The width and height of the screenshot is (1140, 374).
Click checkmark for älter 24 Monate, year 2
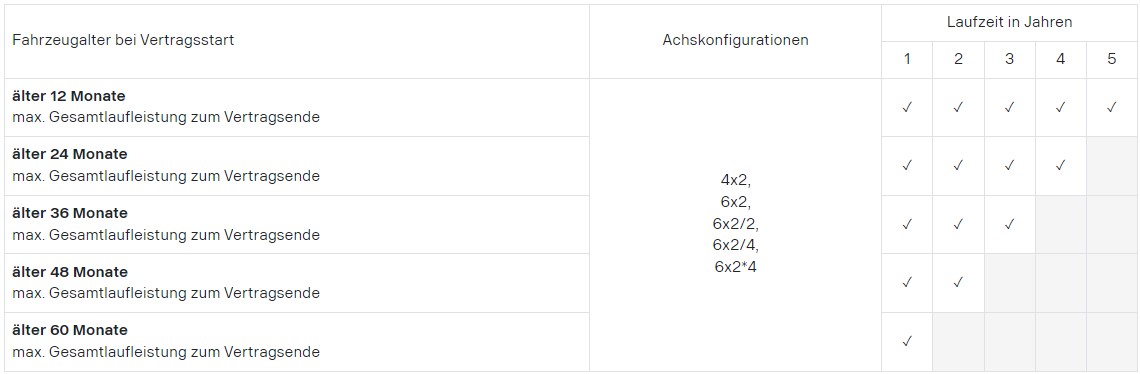click(958, 165)
